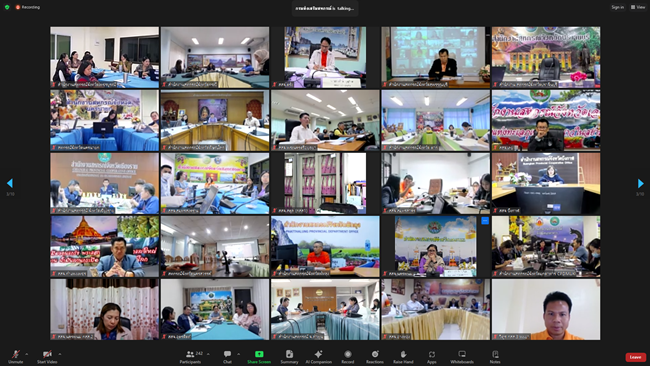
Task: Open Whiteboards
Action: pos(462,356)
